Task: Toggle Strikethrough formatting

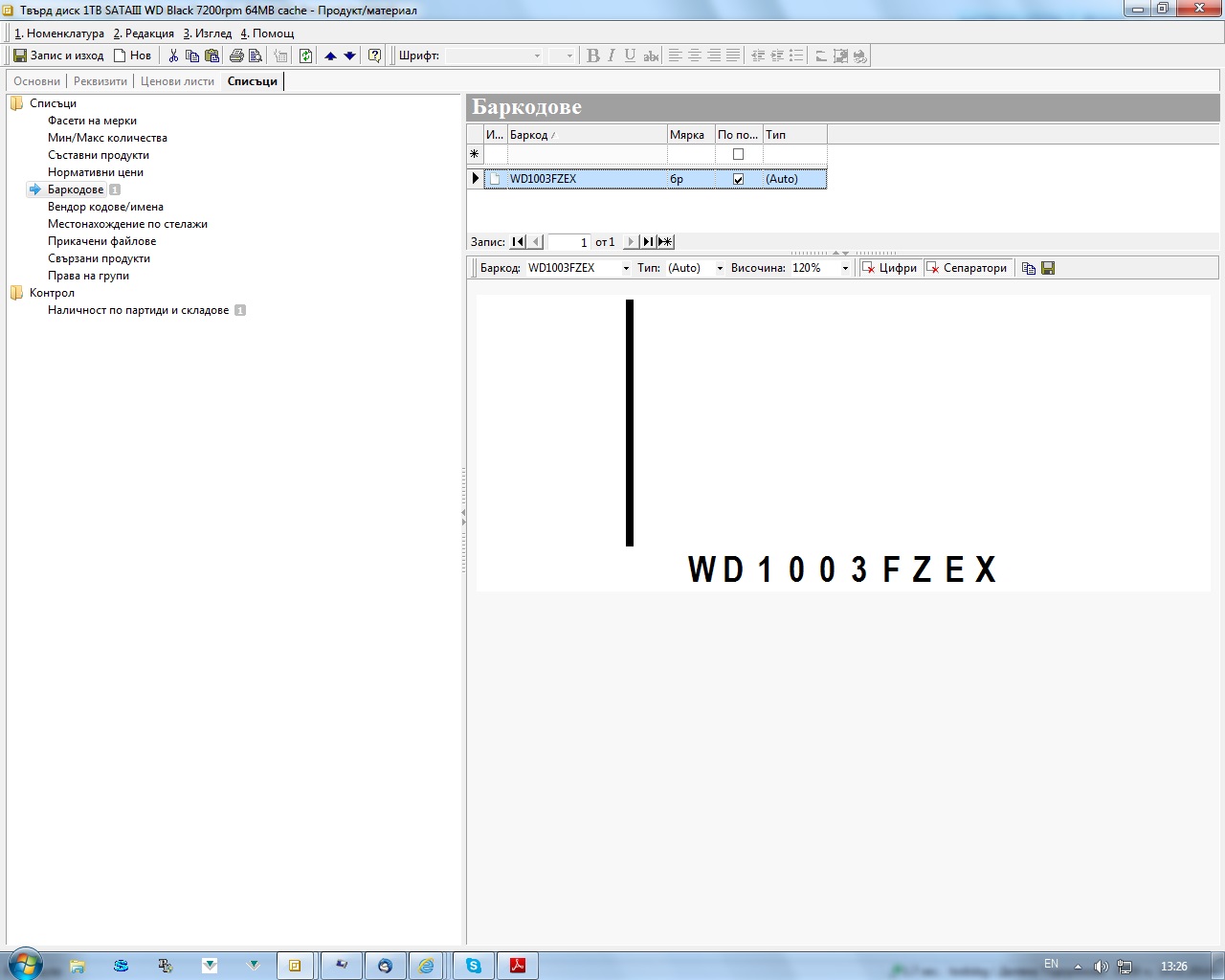Action: pyautogui.click(x=651, y=56)
